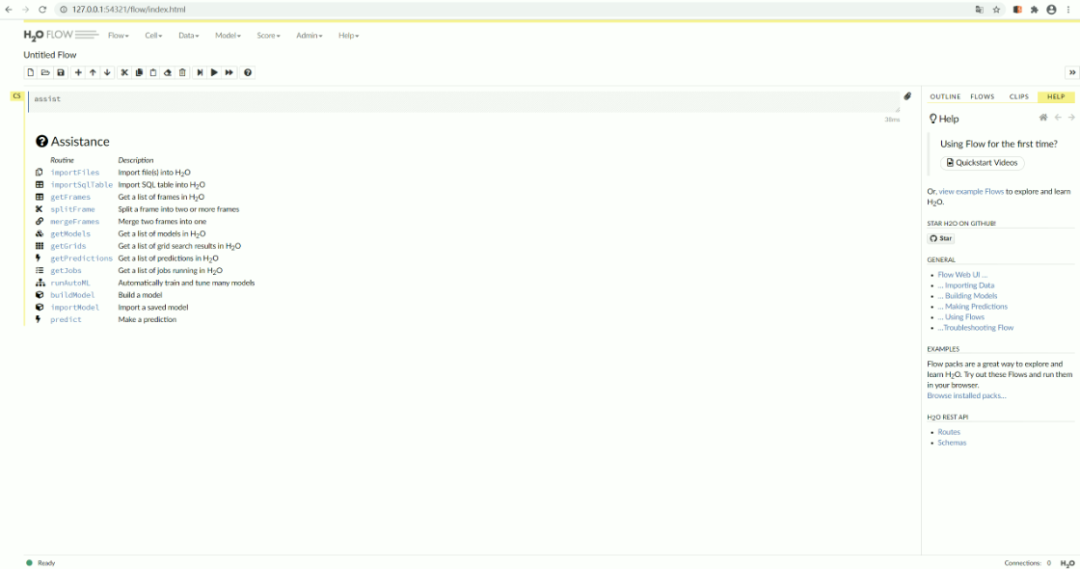Open Importing Data help link
This screenshot has height=569, width=1080.
(x=966, y=285)
